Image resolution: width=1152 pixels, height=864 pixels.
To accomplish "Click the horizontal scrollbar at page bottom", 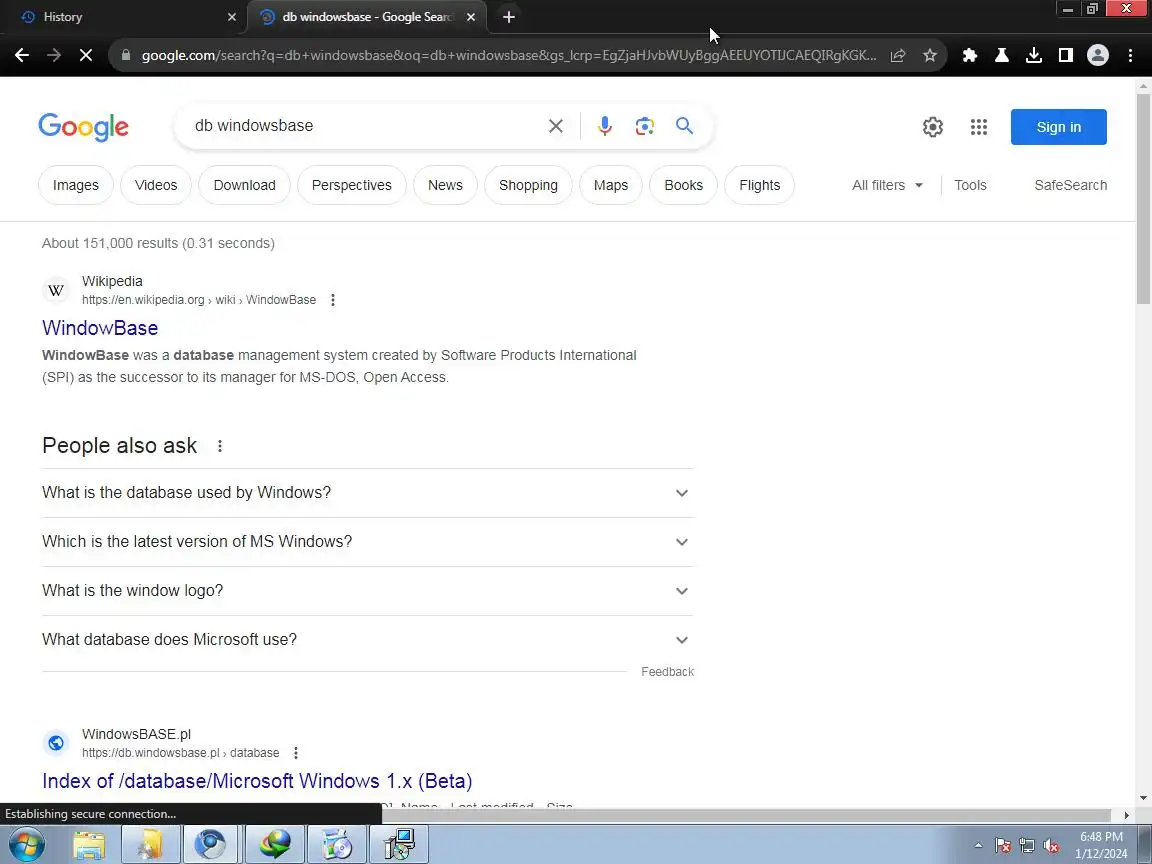I will (746, 816).
